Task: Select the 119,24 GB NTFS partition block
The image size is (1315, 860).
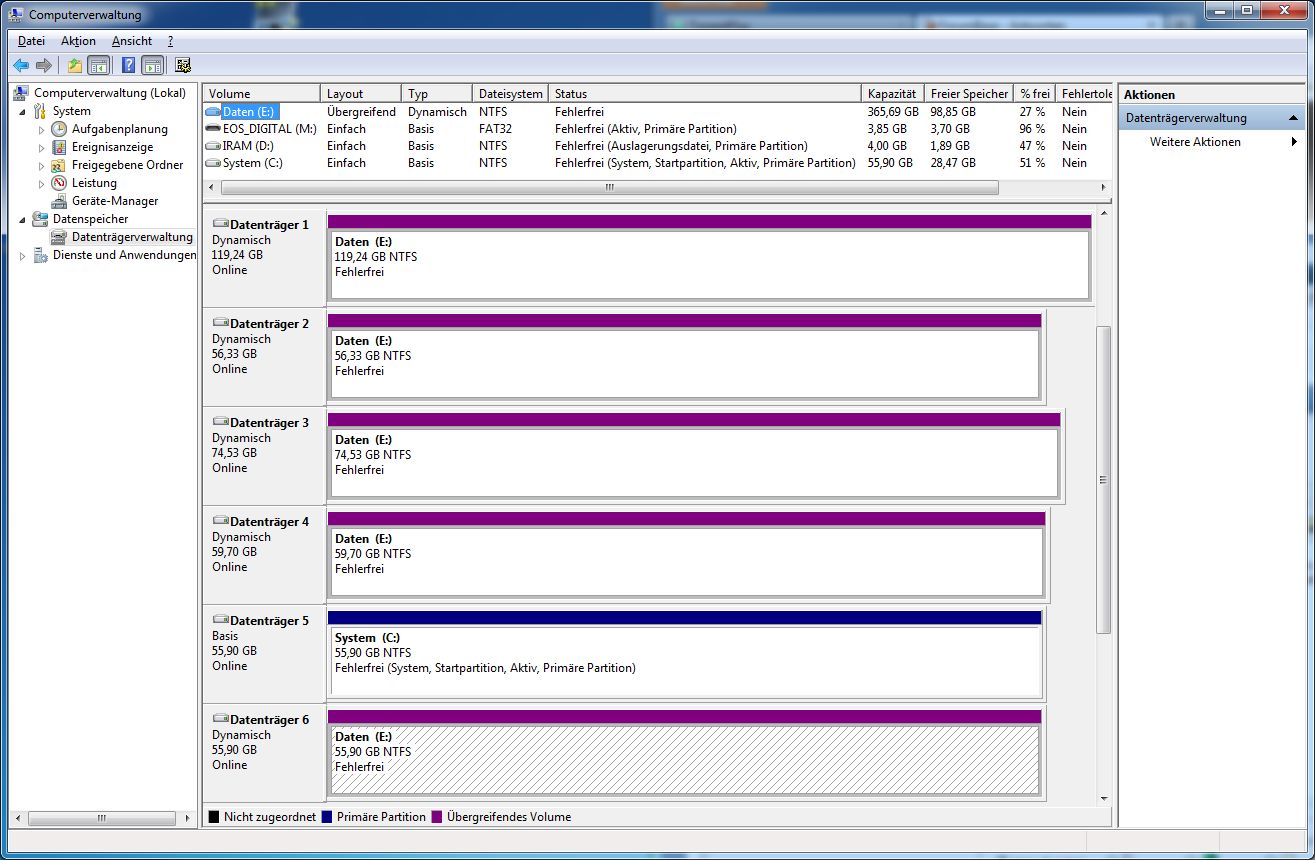Action: click(x=709, y=265)
